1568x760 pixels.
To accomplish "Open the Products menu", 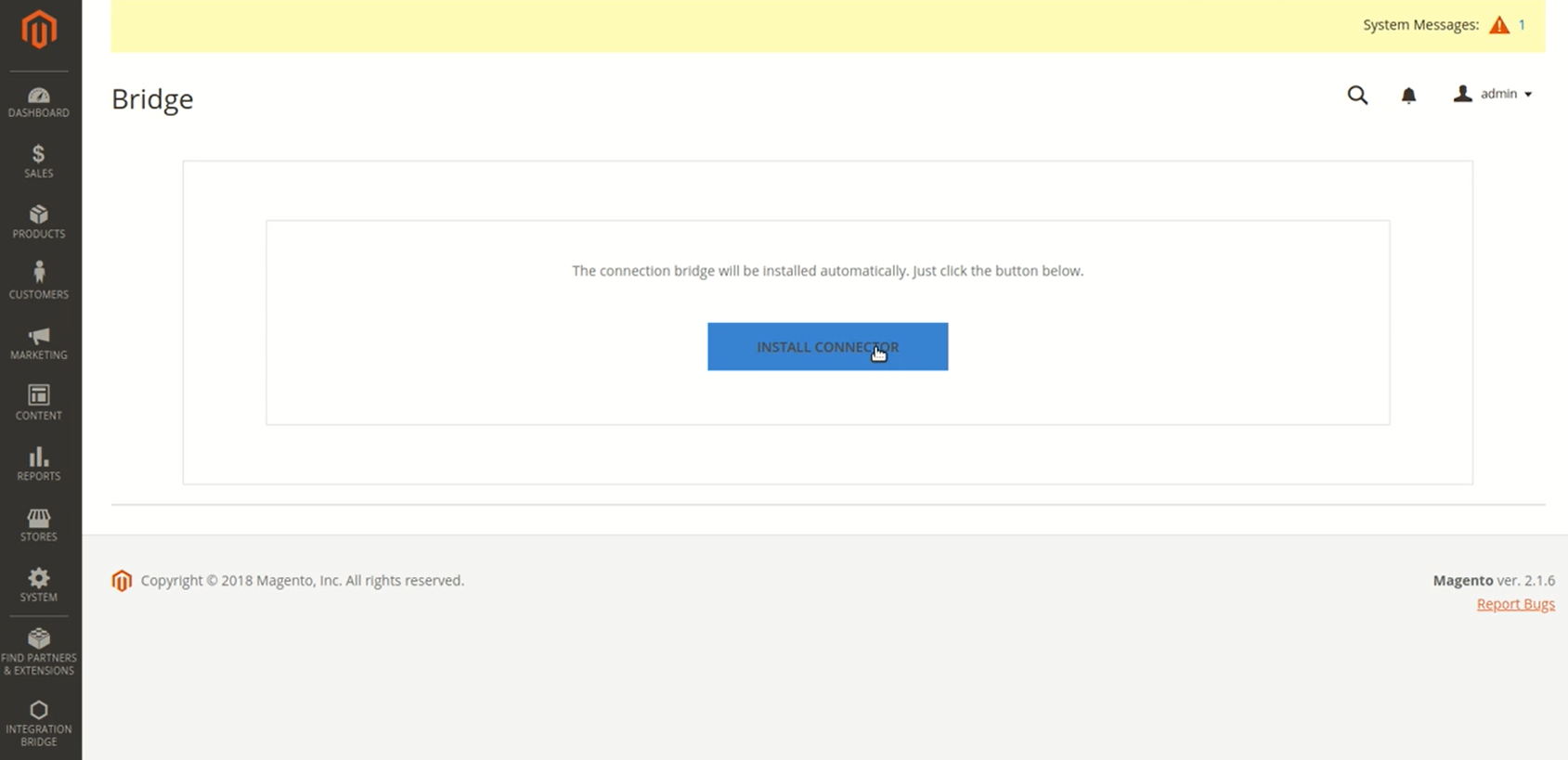I will (39, 223).
